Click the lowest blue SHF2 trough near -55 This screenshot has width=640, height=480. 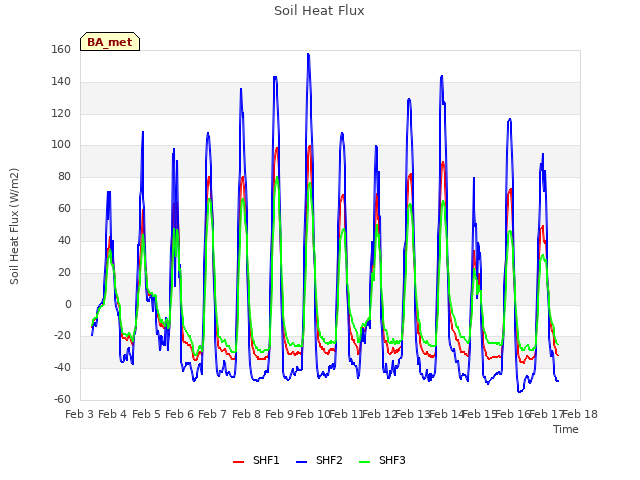[519, 392]
